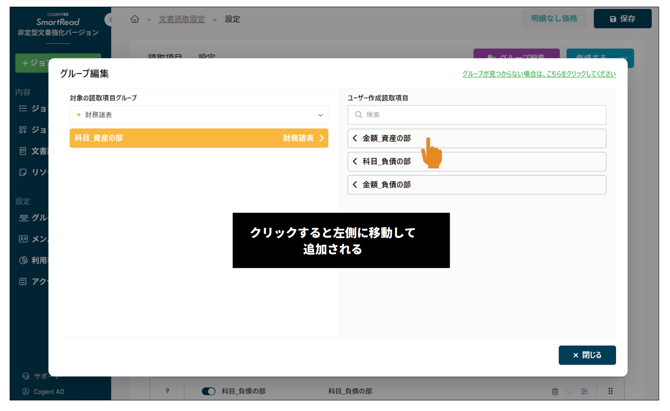
Task: Click the group-not-found help link
Action: point(538,74)
